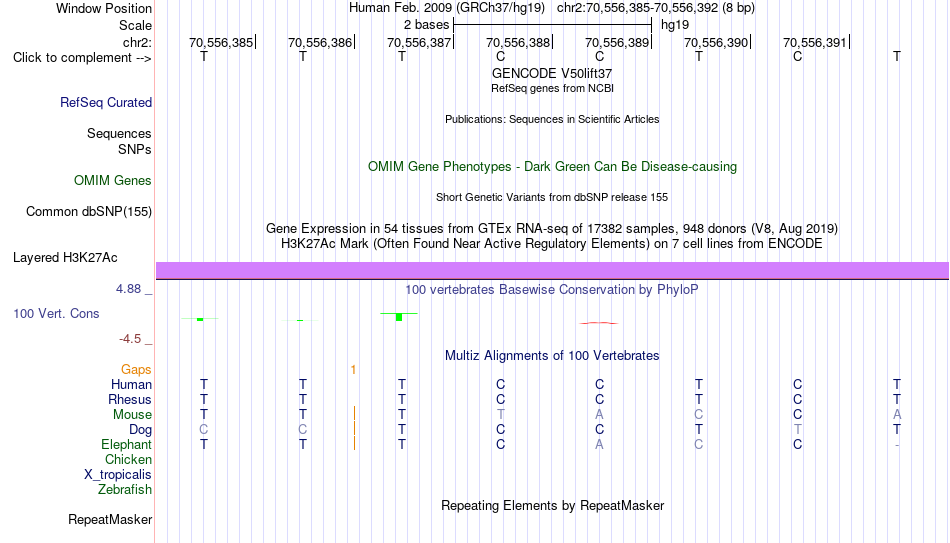Click the Common dbSNP(155) track label
950x543 pixels.
click(89, 212)
